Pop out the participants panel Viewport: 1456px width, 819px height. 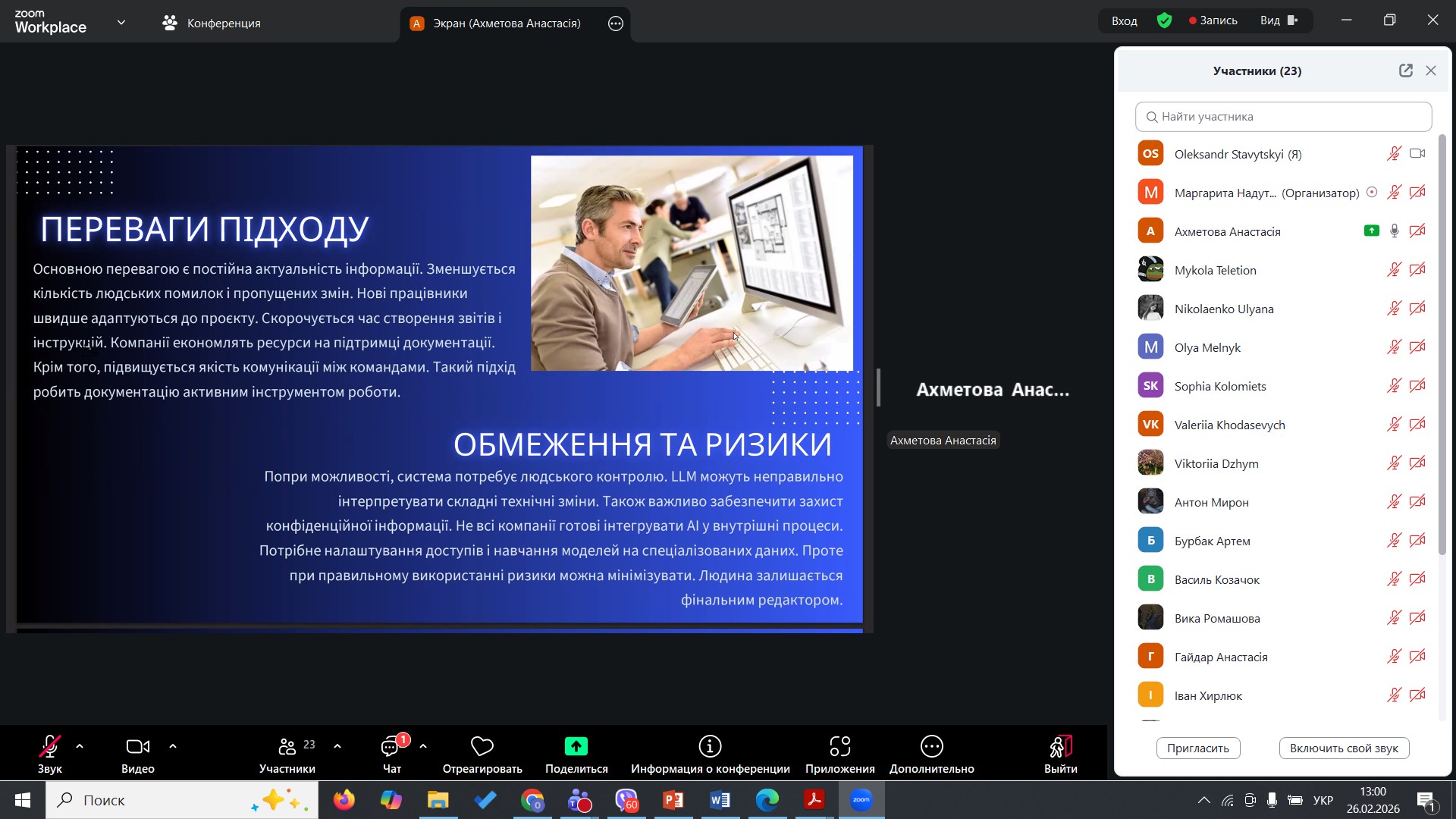point(1405,71)
